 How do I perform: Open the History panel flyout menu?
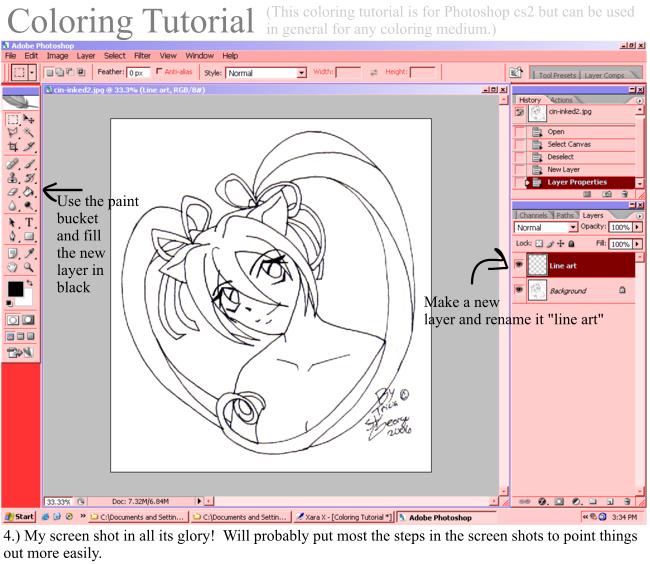(x=639, y=101)
